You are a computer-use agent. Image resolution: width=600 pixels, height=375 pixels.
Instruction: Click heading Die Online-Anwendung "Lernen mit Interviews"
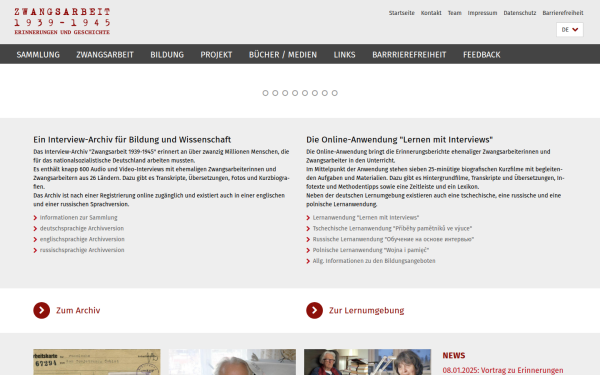click(x=399, y=140)
